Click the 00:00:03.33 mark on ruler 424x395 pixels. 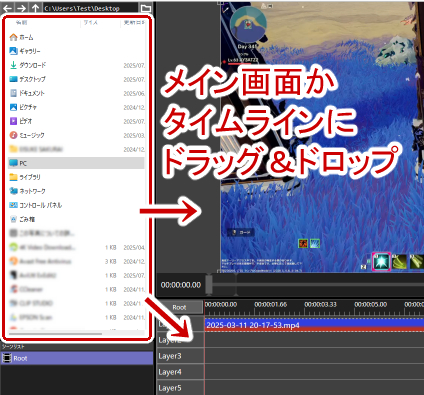(320, 304)
